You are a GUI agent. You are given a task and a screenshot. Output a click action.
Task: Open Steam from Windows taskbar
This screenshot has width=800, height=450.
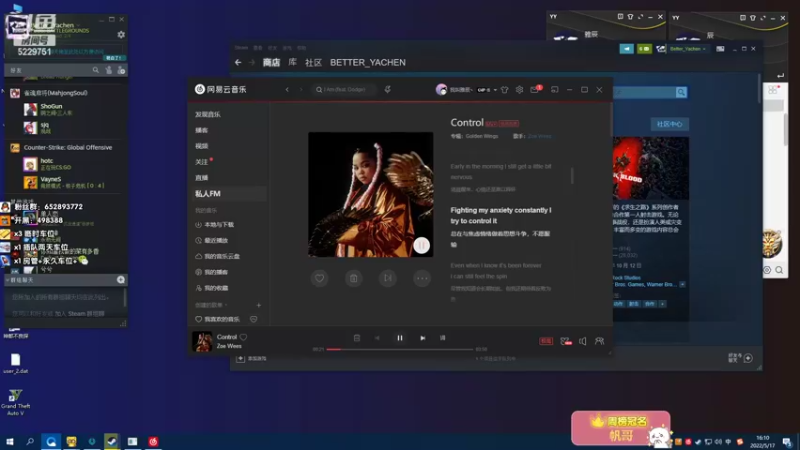point(112,441)
